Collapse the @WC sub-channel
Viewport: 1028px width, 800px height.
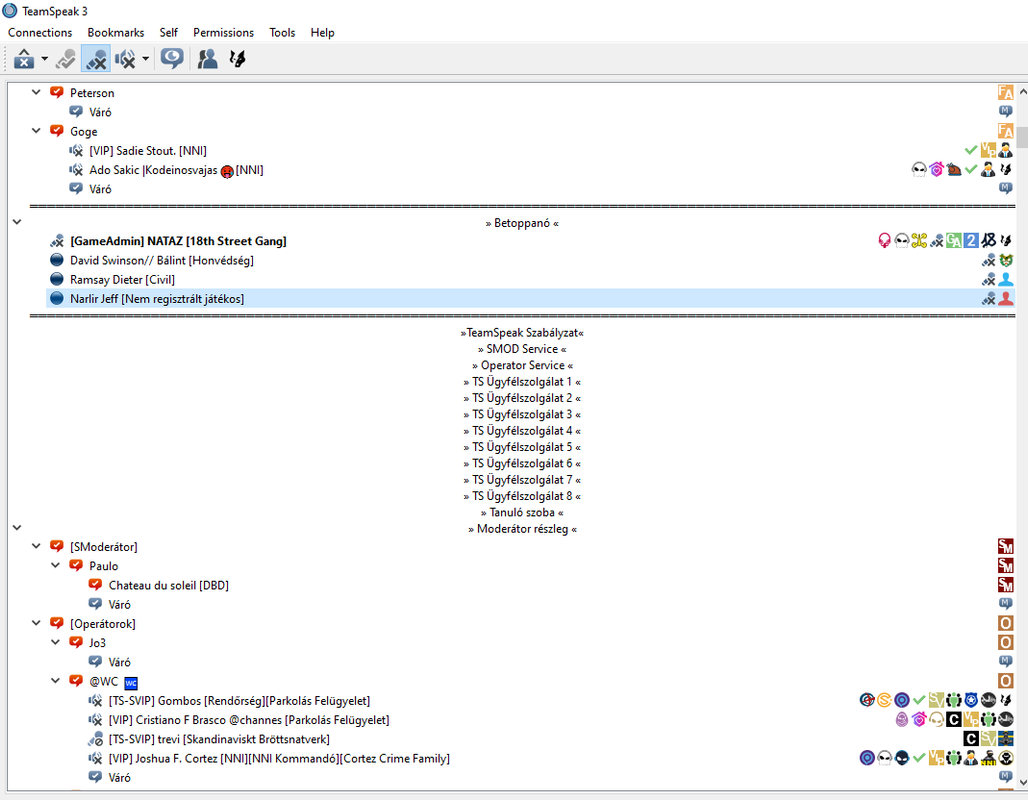click(x=56, y=681)
